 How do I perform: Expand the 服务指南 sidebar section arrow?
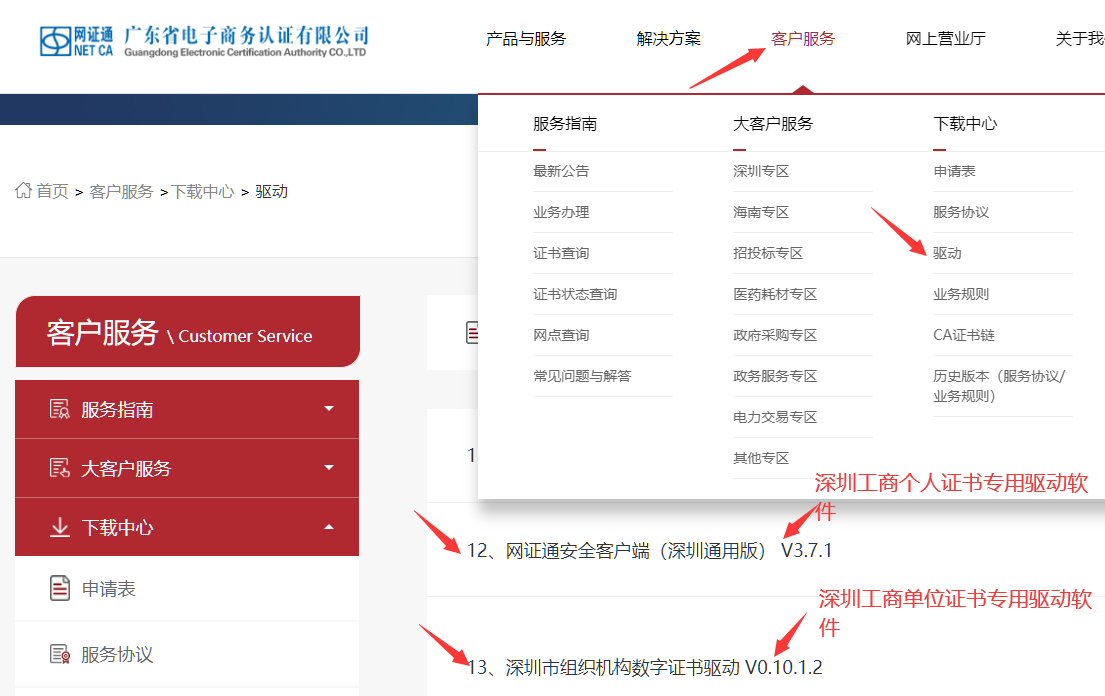[329, 409]
